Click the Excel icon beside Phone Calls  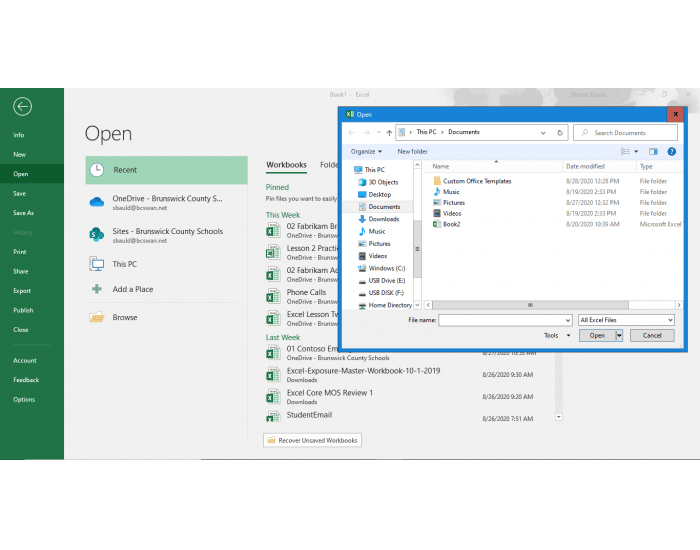pyautogui.click(x=273, y=297)
